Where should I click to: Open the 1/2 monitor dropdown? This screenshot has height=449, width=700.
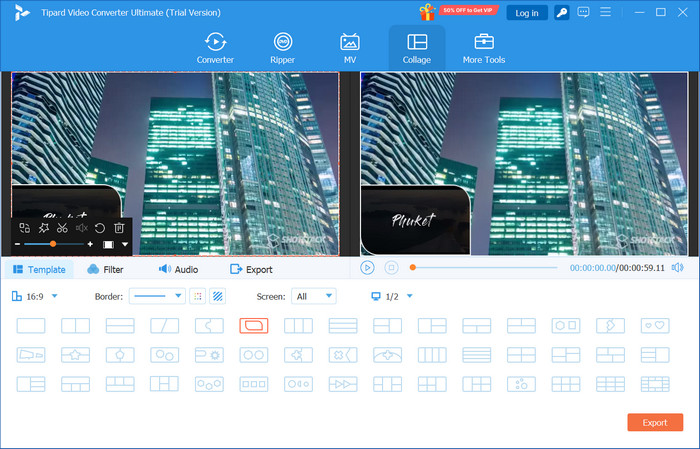[x=392, y=296]
